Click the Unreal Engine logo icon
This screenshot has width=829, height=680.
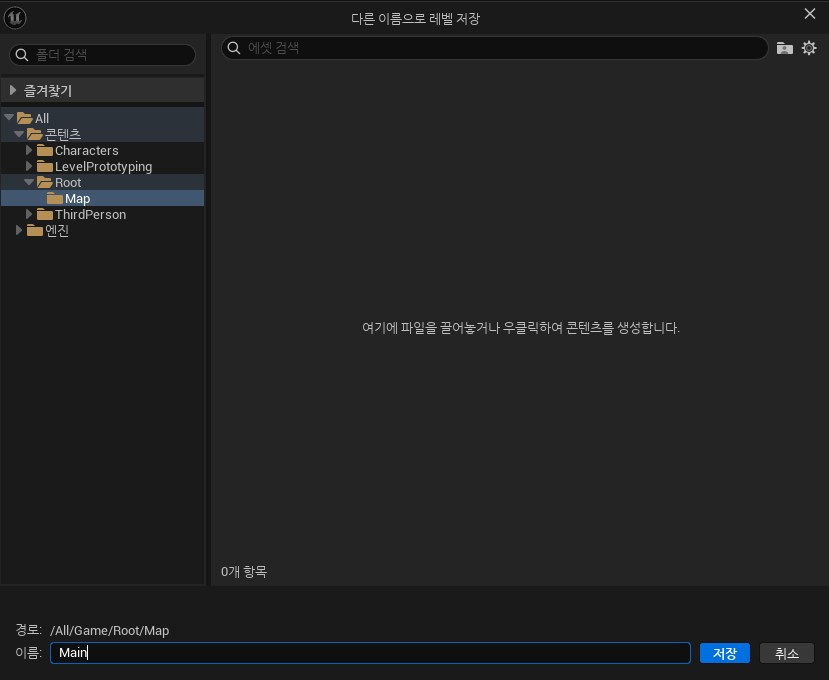(15, 18)
